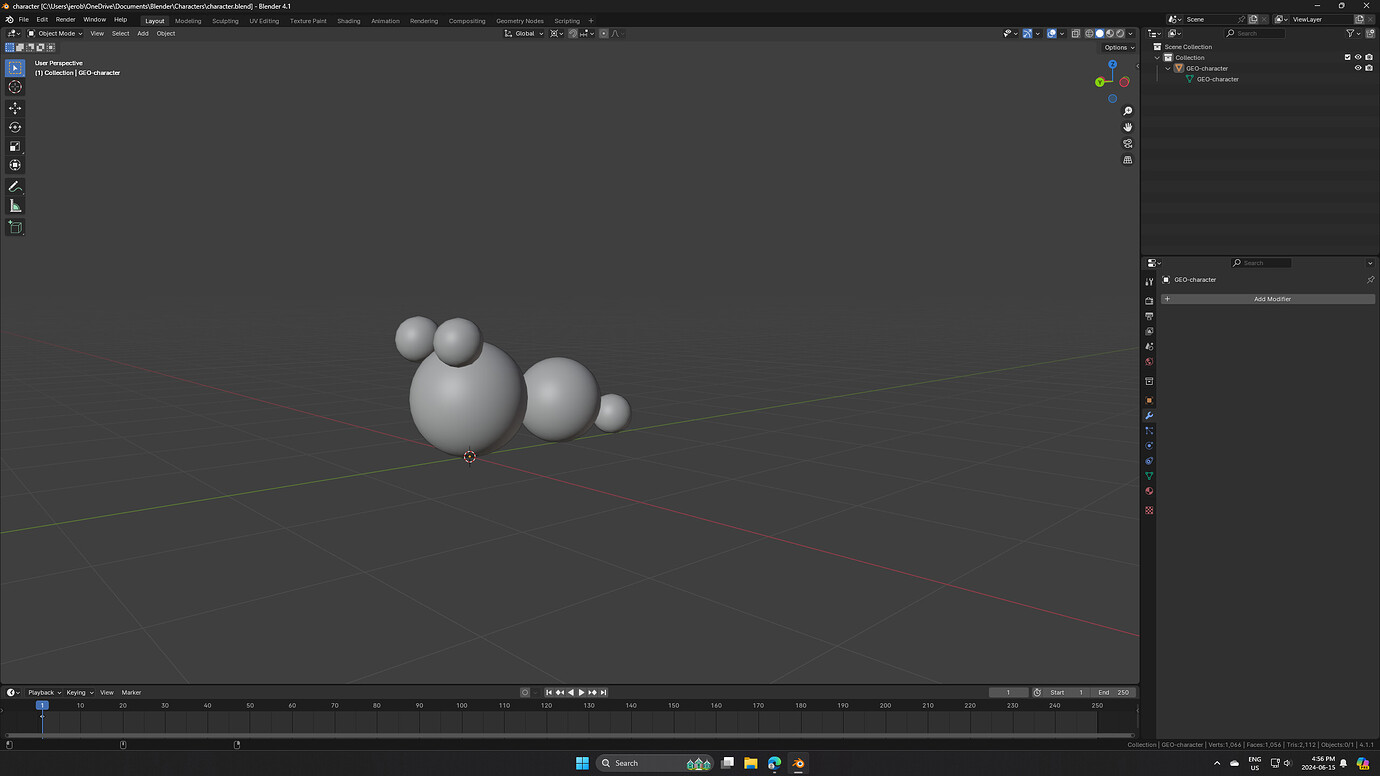Switch to the Sculpting workspace tab
Screen dimensions: 1380x776
225,20
